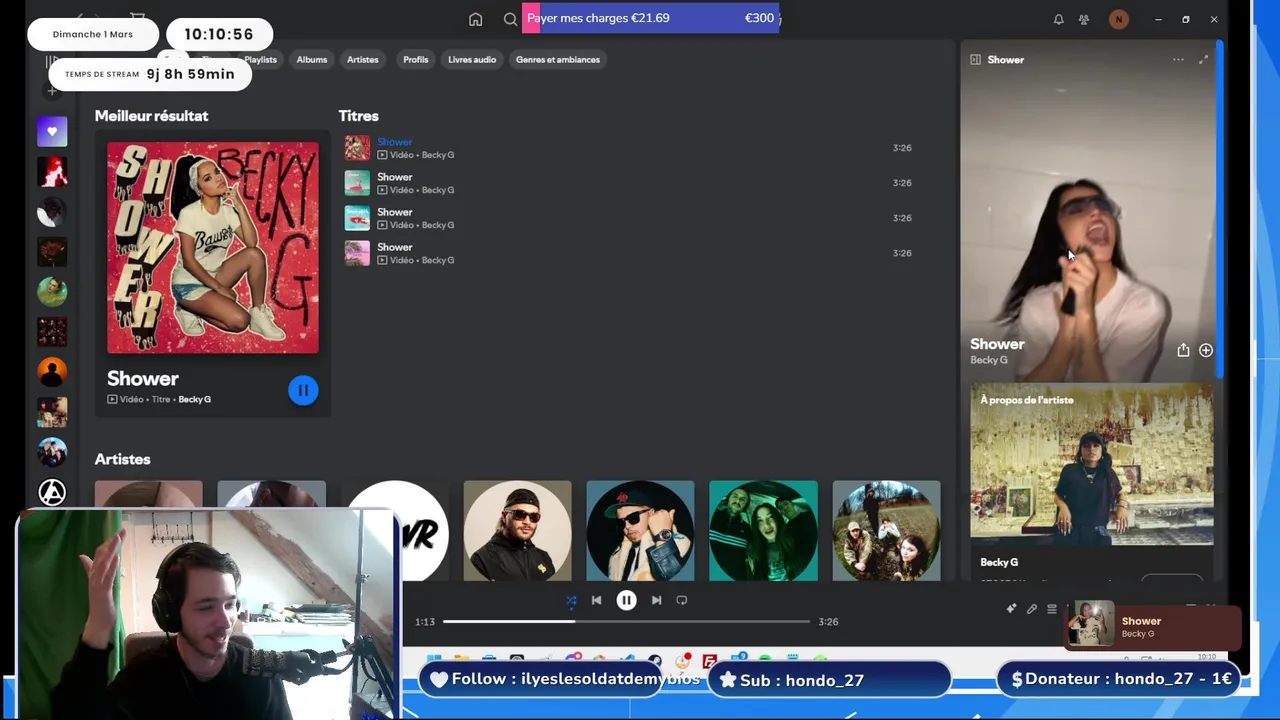The image size is (1280, 720).
Task: Pause Shower with the blue best-result button
Action: coord(303,390)
